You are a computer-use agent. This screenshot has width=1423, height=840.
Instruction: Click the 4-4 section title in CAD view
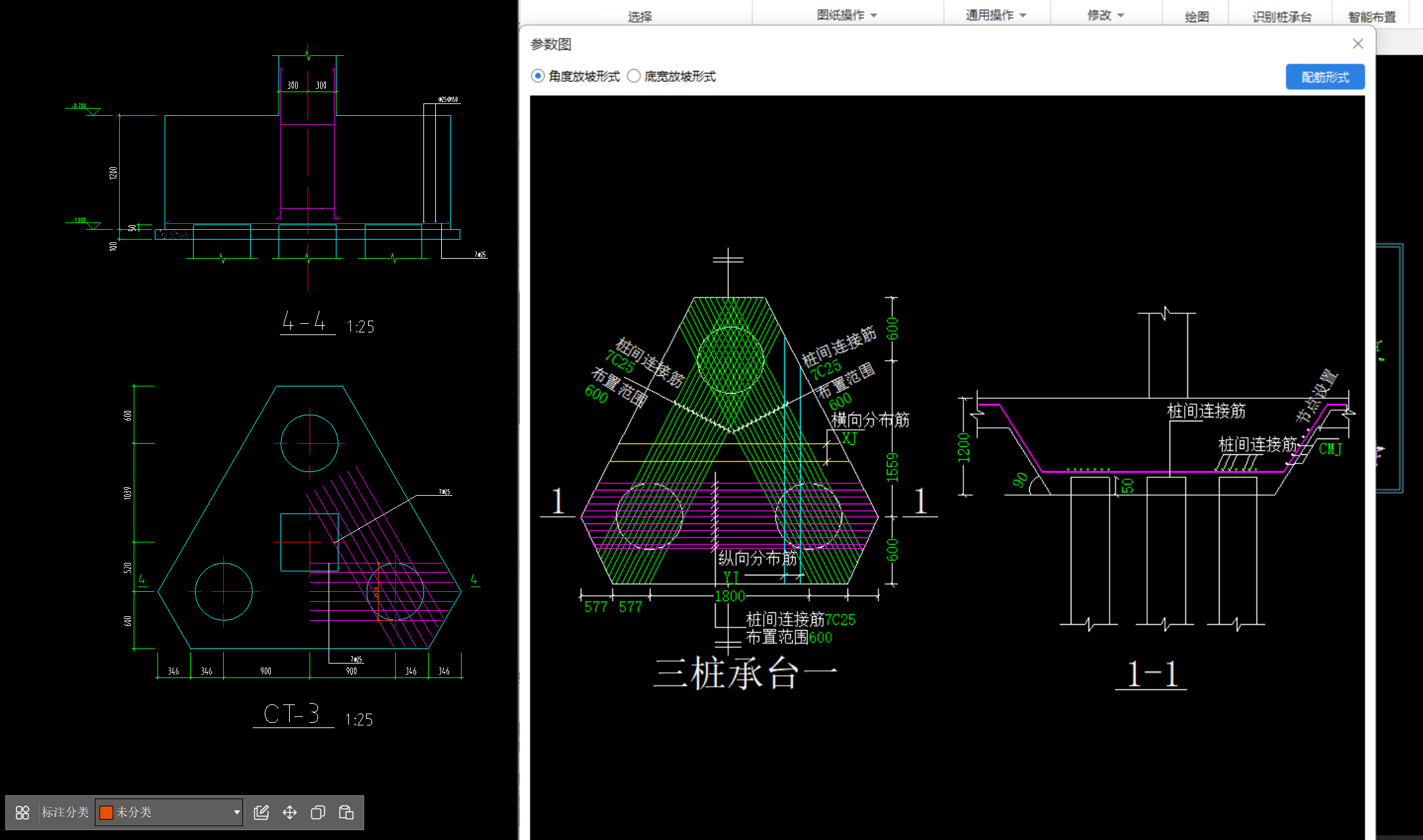304,322
